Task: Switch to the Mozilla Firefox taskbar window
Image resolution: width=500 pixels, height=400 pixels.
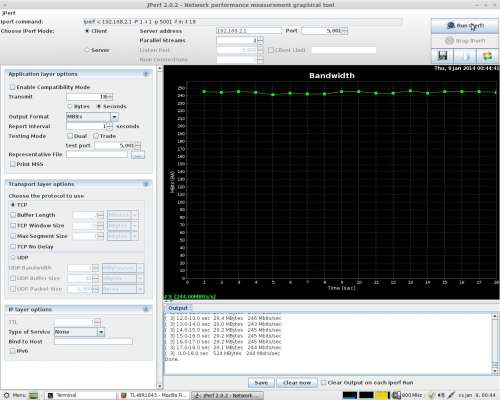Action: pyautogui.click(x=153, y=395)
